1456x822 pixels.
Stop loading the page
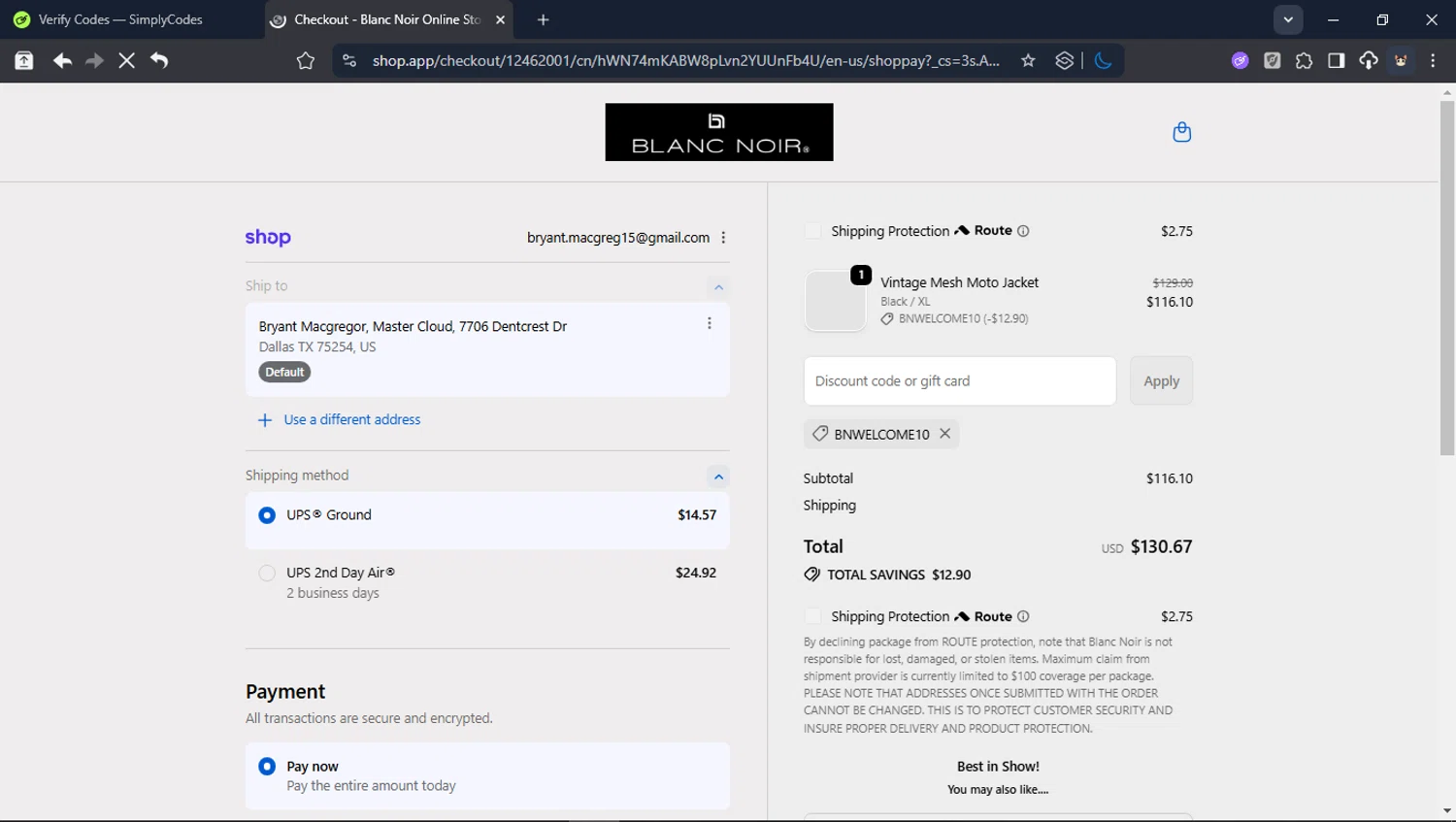[126, 60]
